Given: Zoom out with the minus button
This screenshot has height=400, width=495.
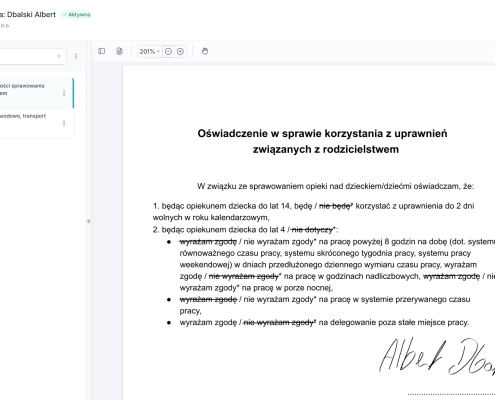Looking at the screenshot, I should coord(168,51).
